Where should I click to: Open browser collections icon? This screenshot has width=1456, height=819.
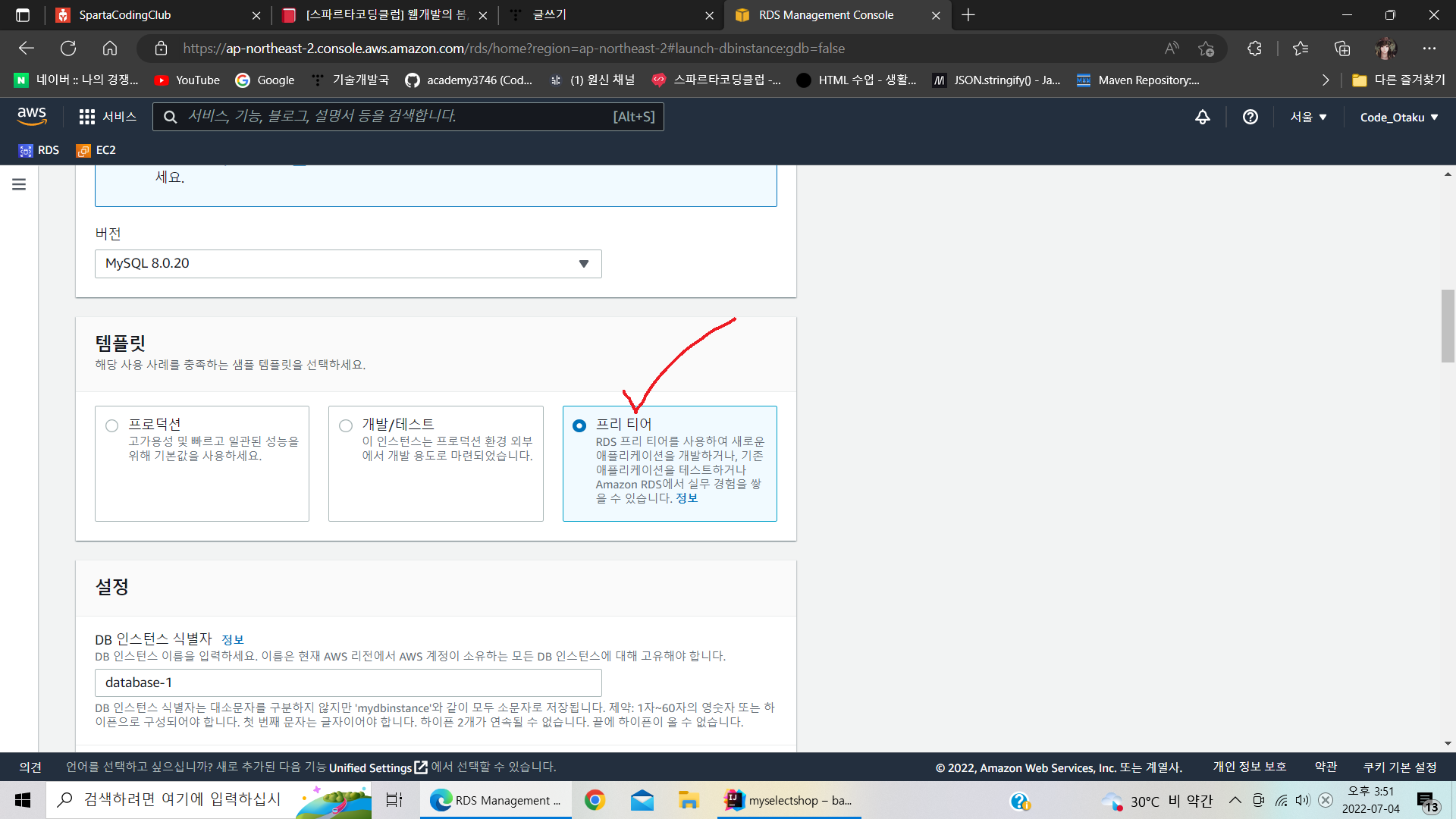pos(1343,49)
